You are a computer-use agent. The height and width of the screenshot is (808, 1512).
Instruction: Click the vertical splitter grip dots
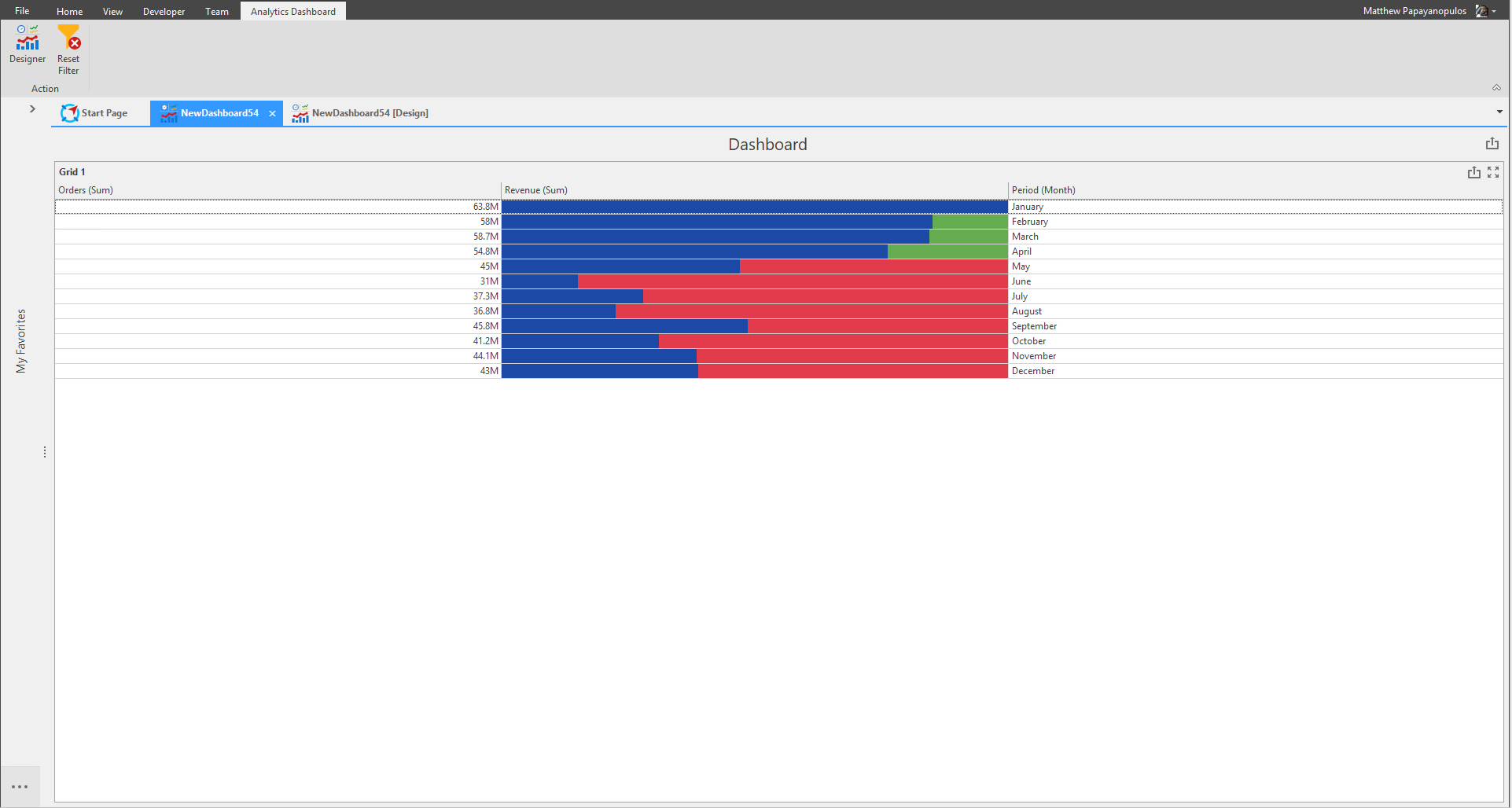(45, 452)
